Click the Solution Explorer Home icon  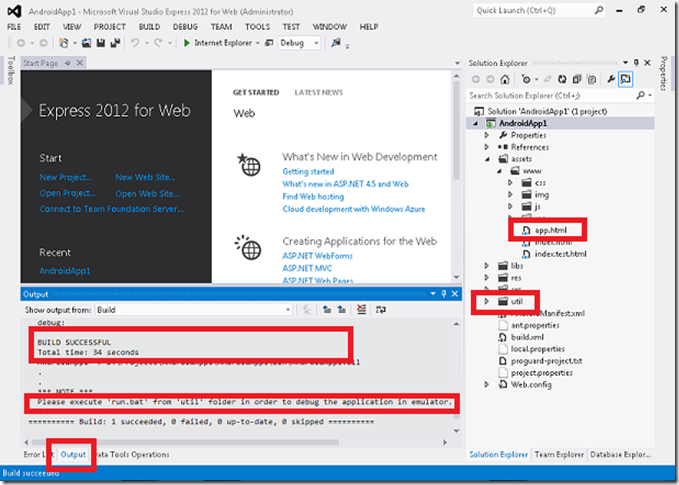pos(505,79)
